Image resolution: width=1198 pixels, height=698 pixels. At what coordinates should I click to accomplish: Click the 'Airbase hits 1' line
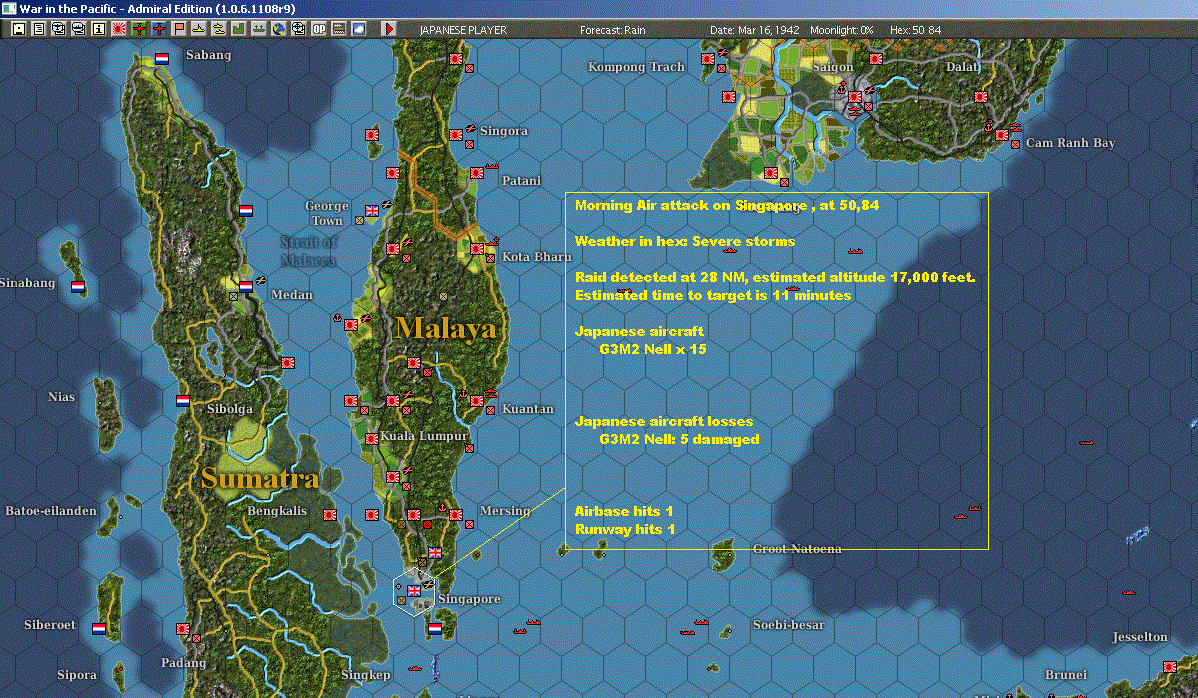pos(623,511)
